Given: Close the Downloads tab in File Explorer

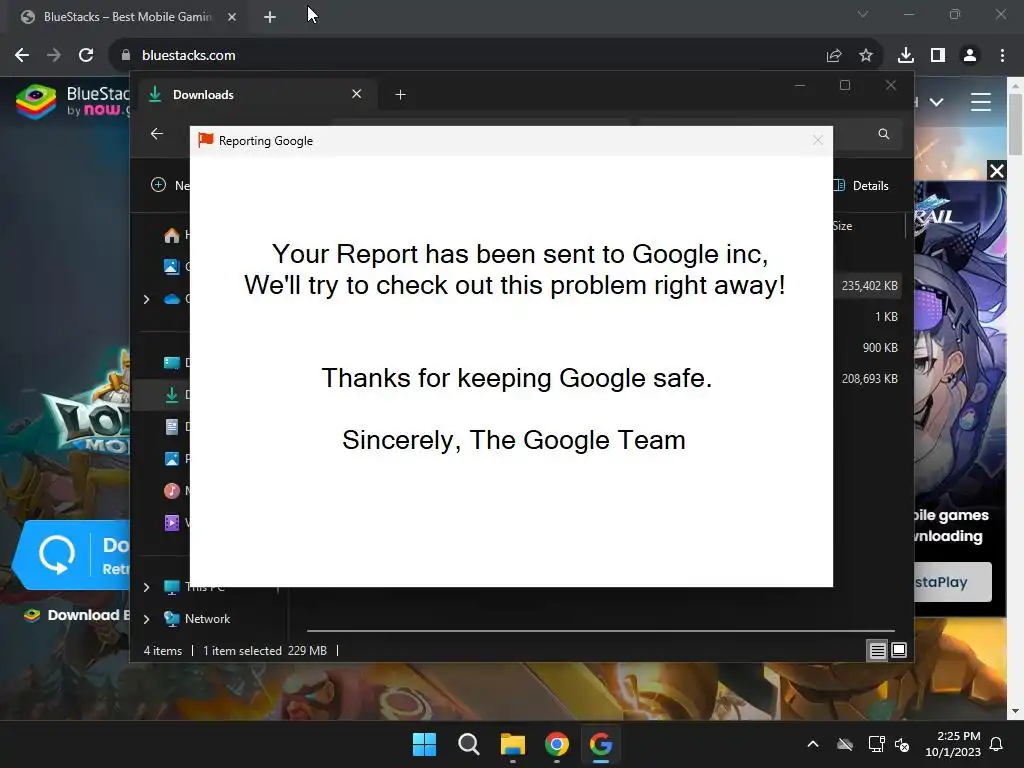Looking at the screenshot, I should 357,94.
